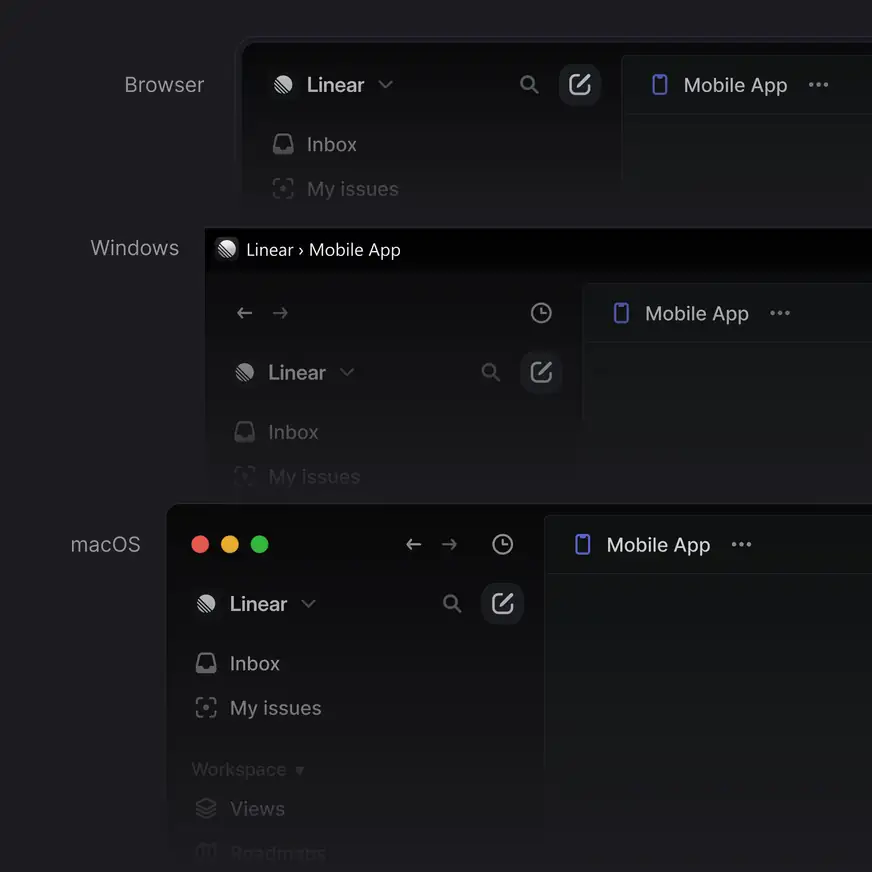The height and width of the screenshot is (872, 872).
Task: Open recent history clock in macOS window
Action: click(503, 544)
